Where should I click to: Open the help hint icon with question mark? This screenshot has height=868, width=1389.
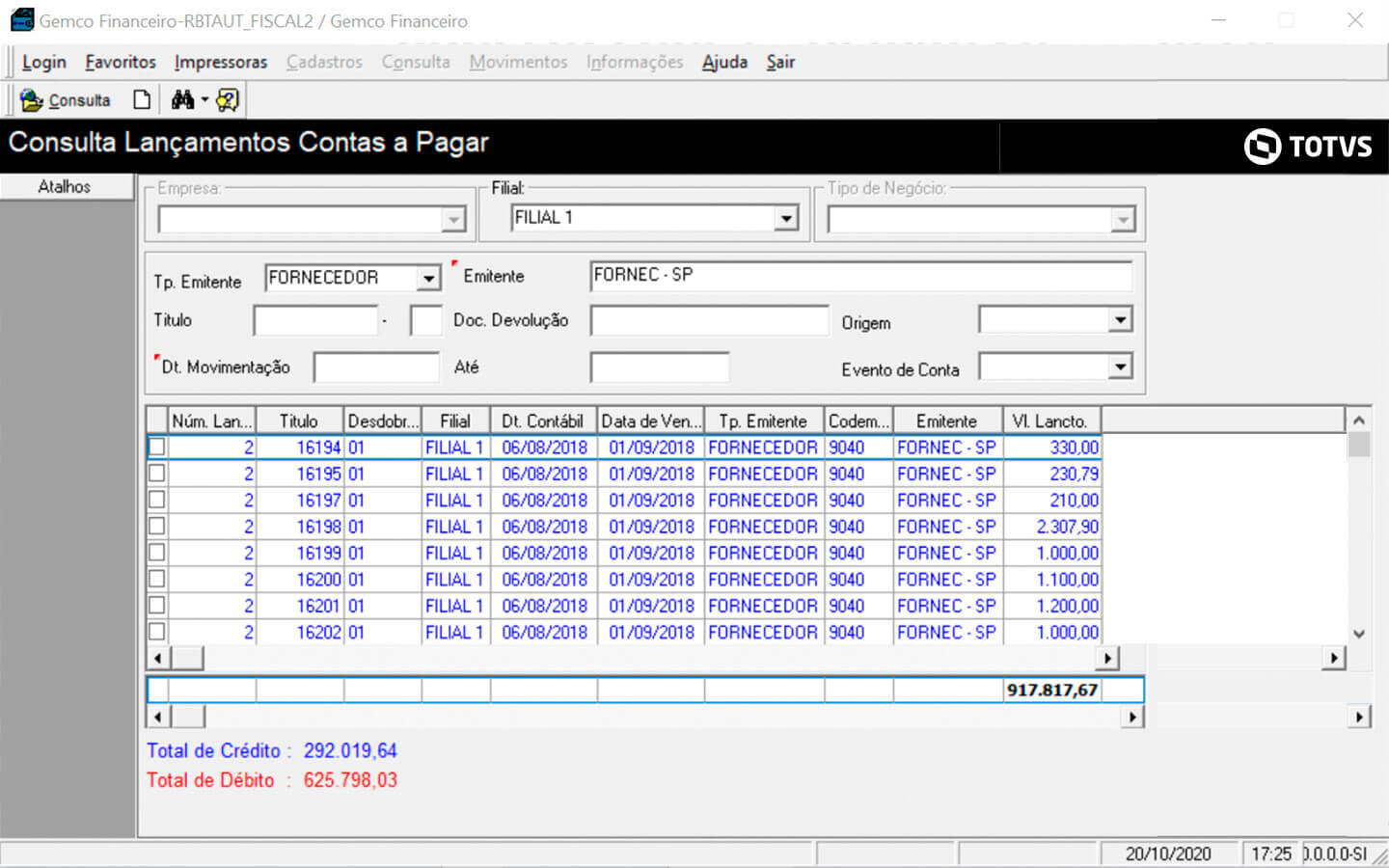[x=228, y=100]
